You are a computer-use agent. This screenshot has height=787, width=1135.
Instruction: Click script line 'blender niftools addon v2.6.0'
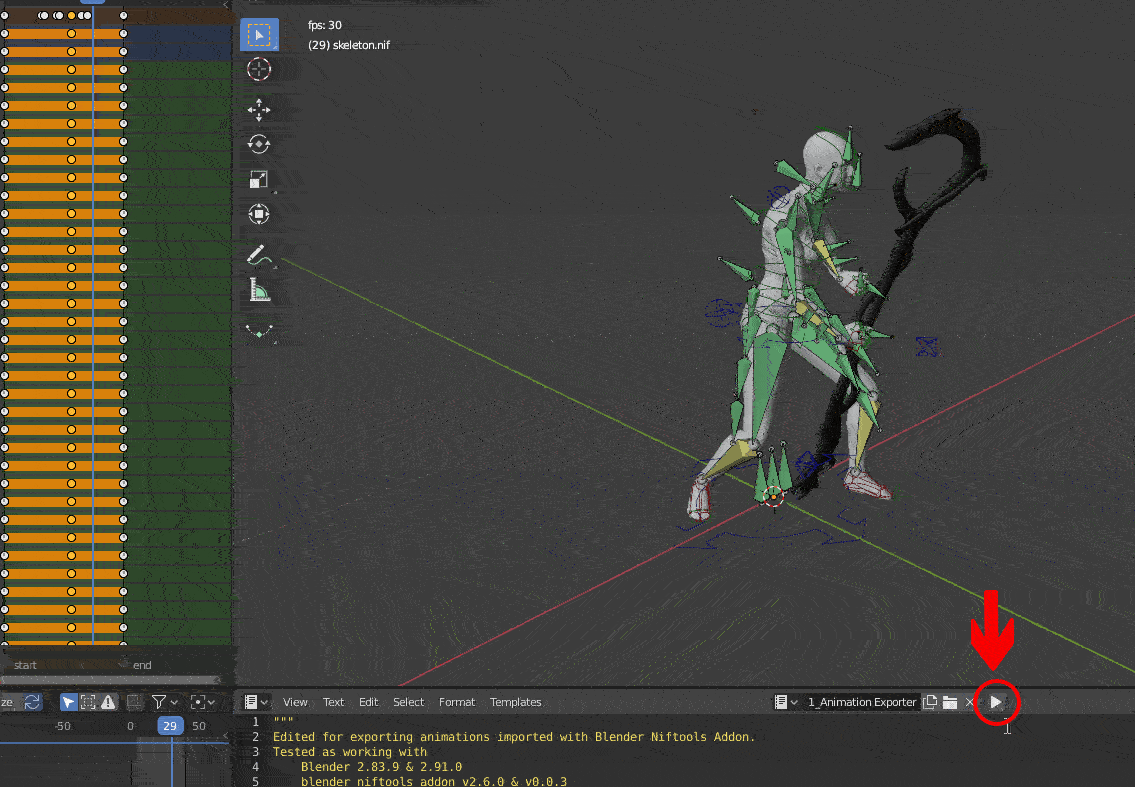(x=434, y=781)
